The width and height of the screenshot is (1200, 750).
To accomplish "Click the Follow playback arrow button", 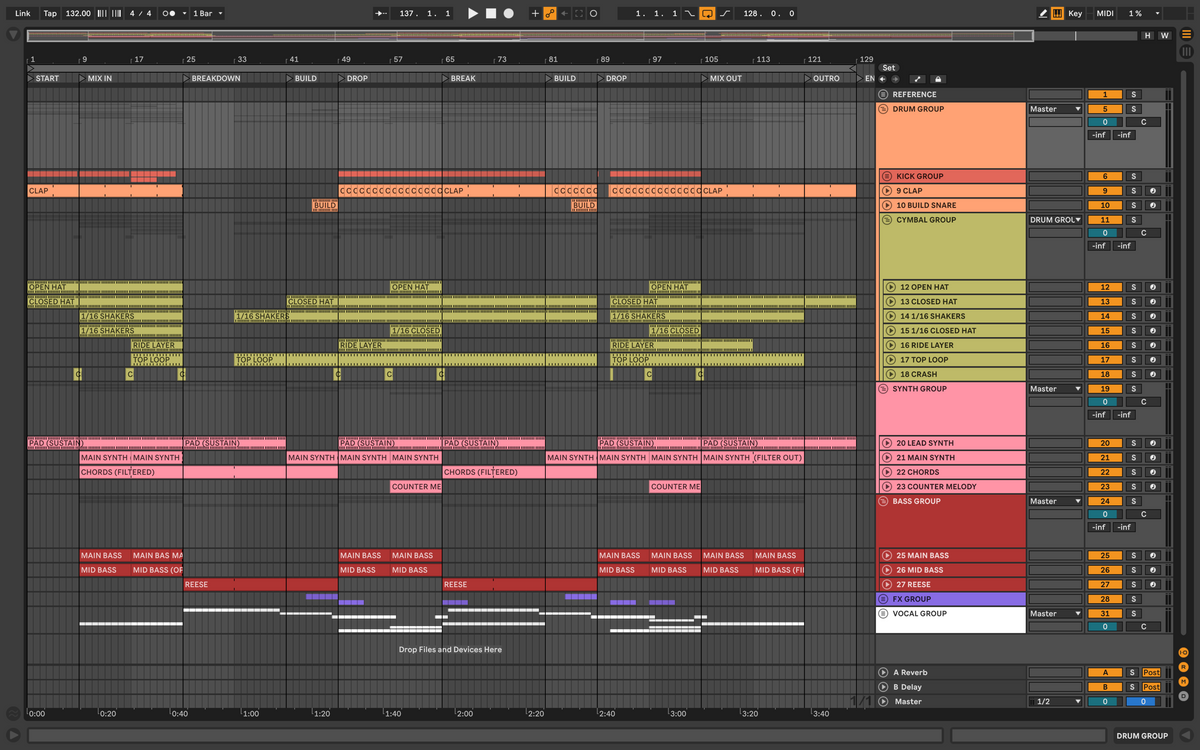I will click(381, 14).
